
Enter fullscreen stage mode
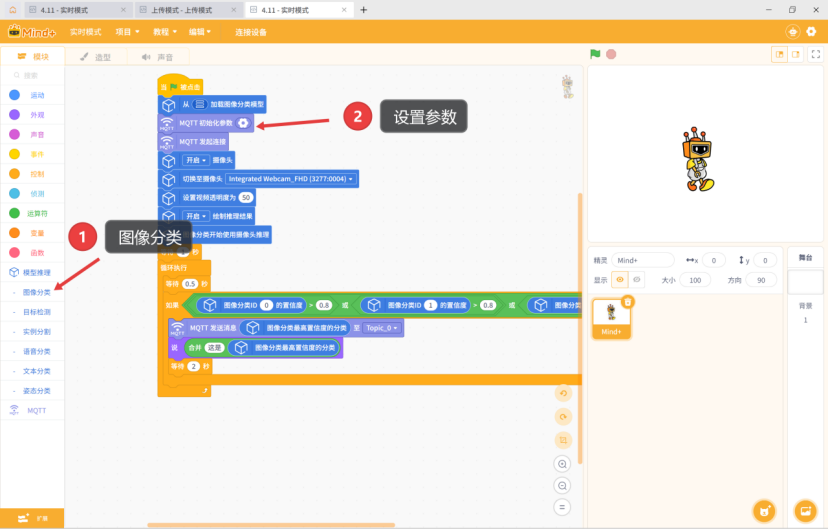815,54
